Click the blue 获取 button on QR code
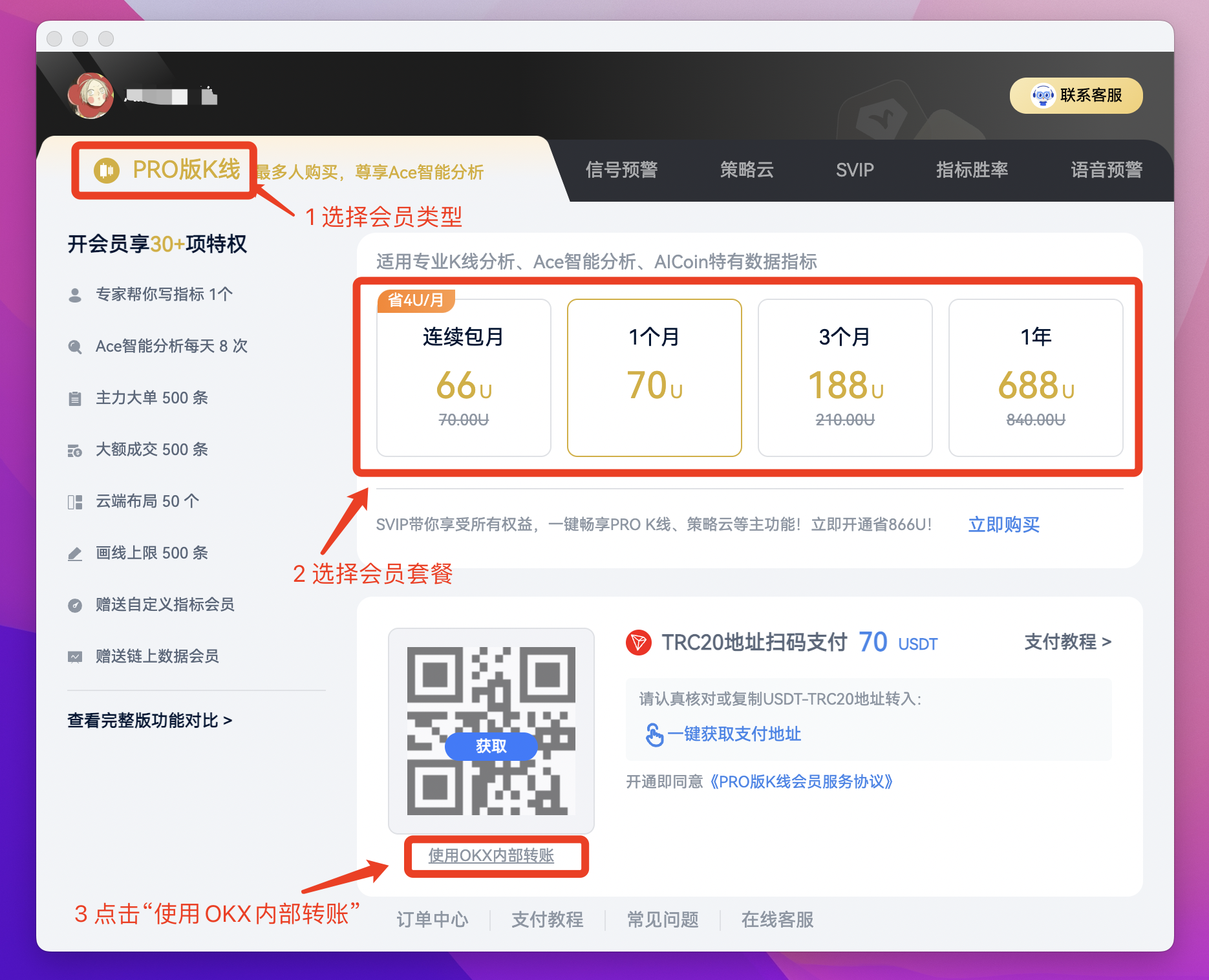Image resolution: width=1209 pixels, height=980 pixels. [x=491, y=747]
